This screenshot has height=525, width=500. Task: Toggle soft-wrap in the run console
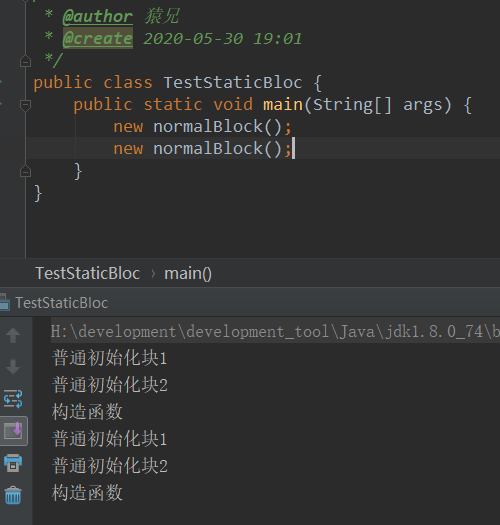13,399
